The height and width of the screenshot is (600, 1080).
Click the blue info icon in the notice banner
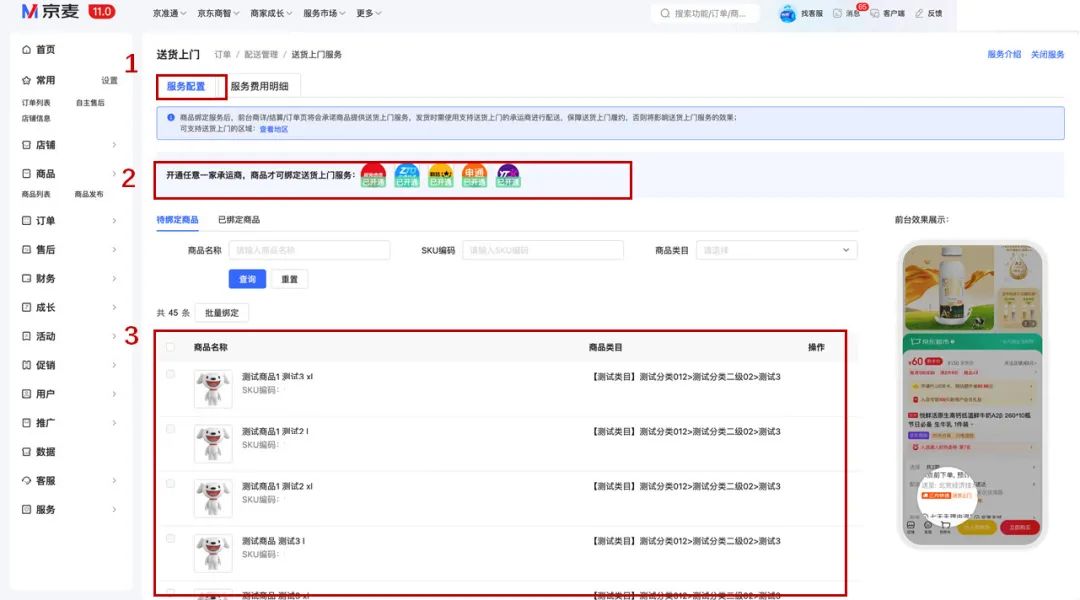tap(171, 117)
